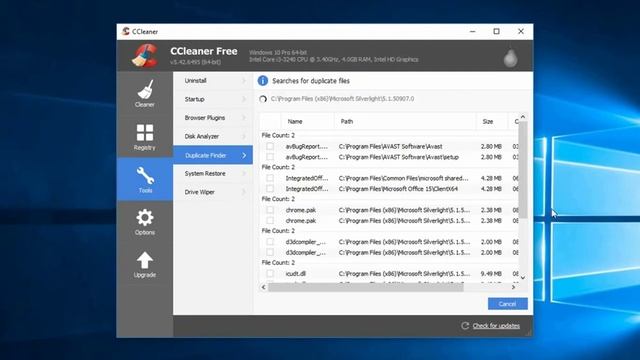This screenshot has height=360, width=640.
Task: Click the CCleaner broom logo in header
Action: click(x=145, y=56)
